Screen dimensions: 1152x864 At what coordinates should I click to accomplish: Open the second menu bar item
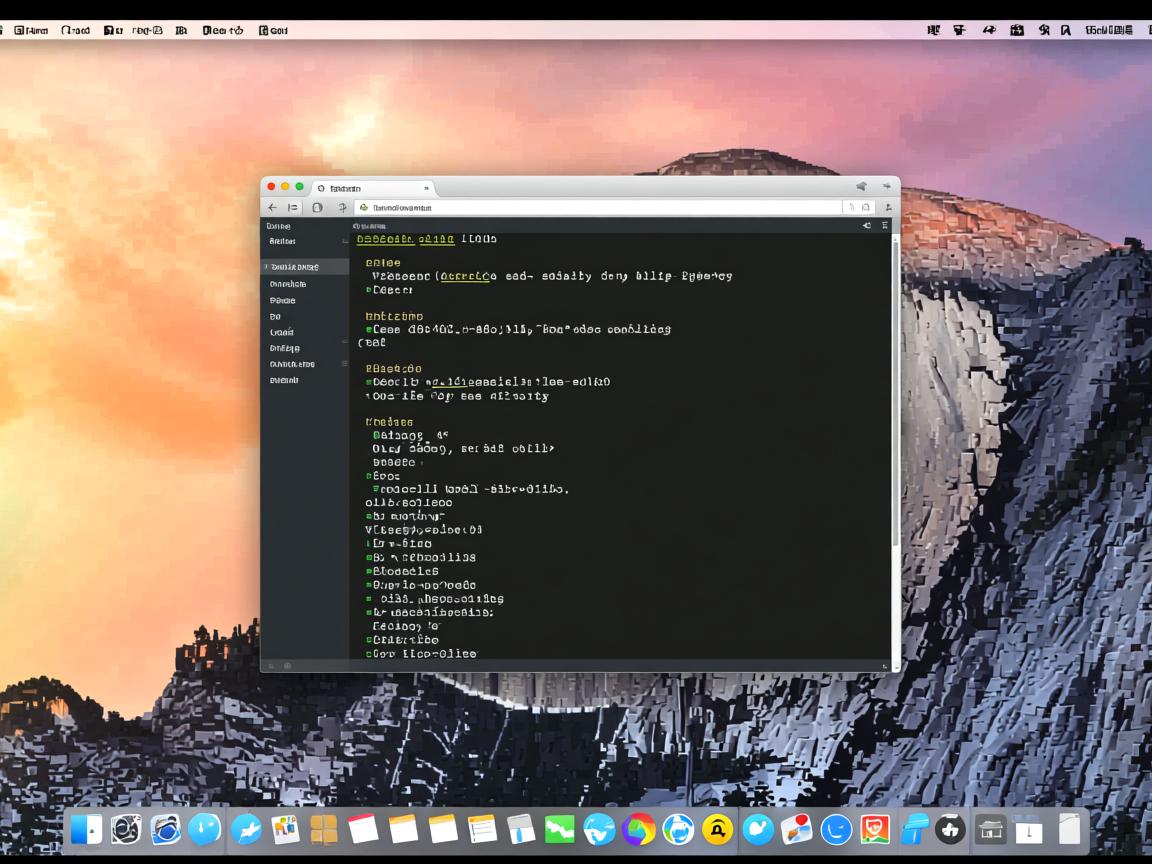[75, 30]
